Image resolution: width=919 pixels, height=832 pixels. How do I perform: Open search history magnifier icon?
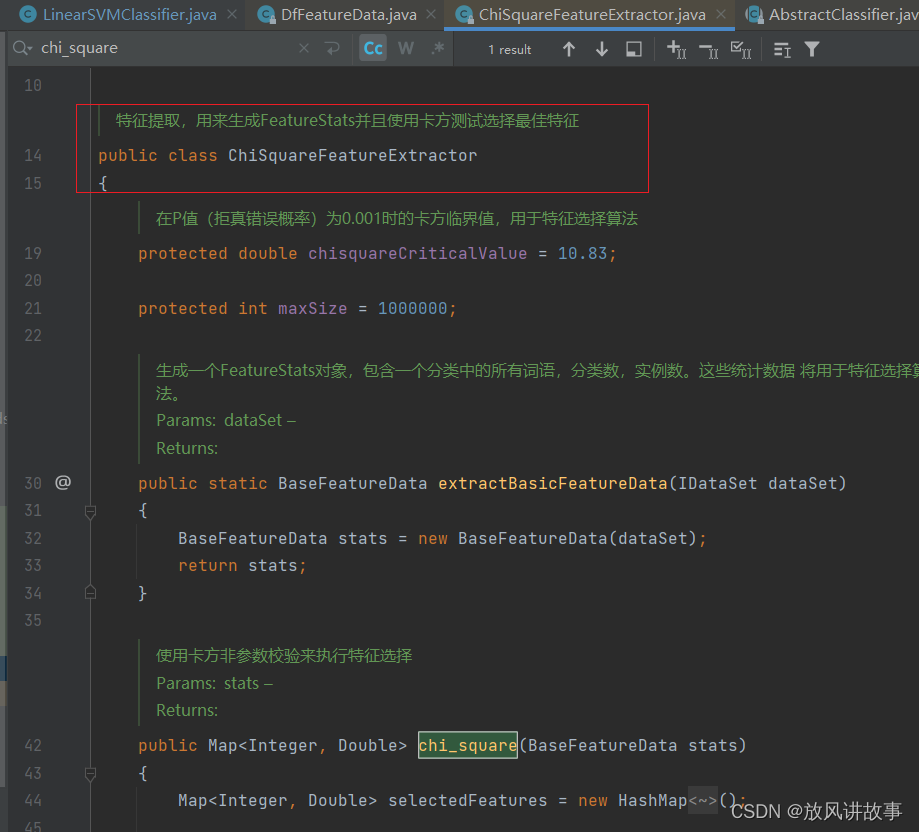click(22, 48)
